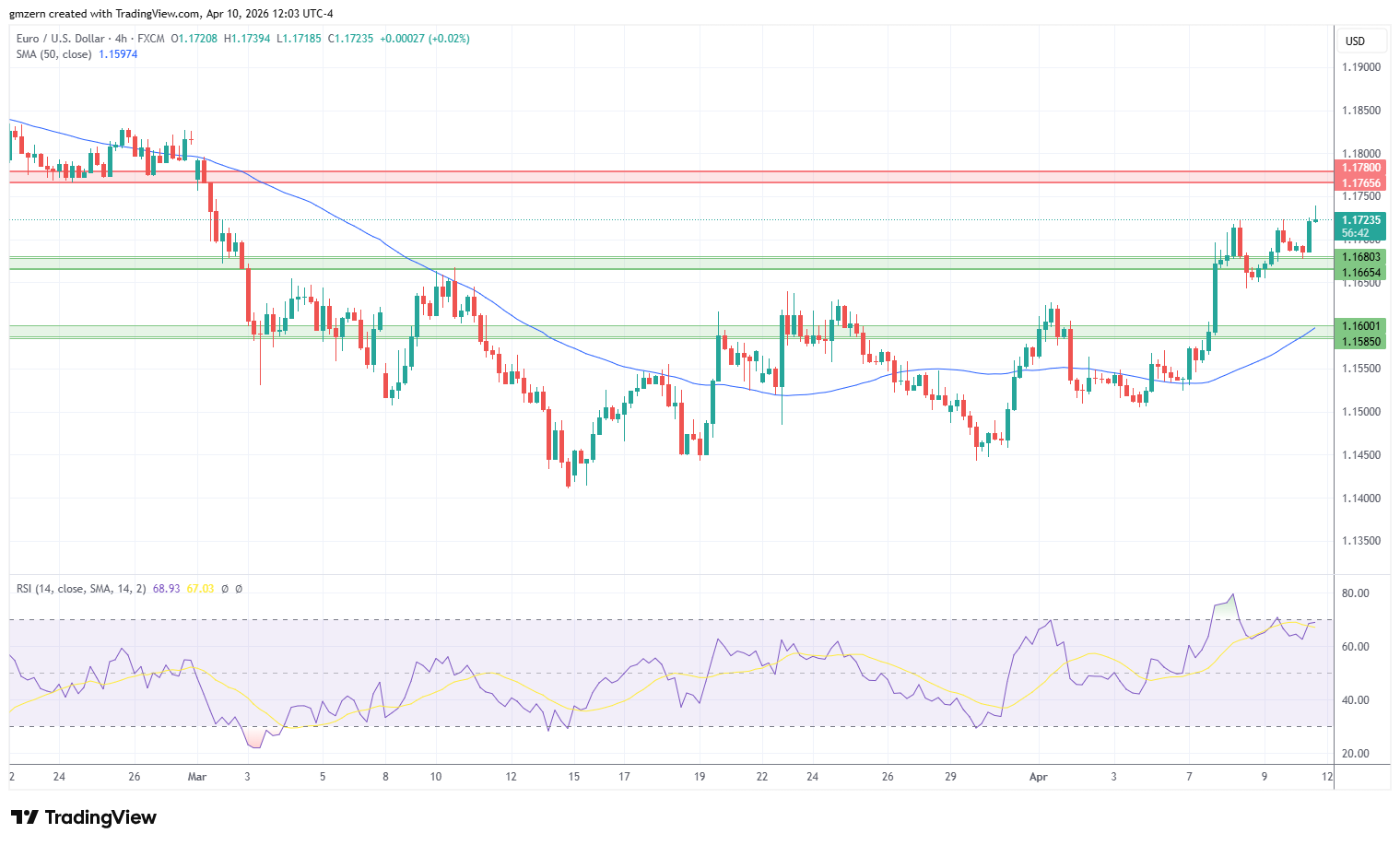Click the Apr label on the time axis
This screenshot has height=845, width=1400.
tap(1039, 777)
